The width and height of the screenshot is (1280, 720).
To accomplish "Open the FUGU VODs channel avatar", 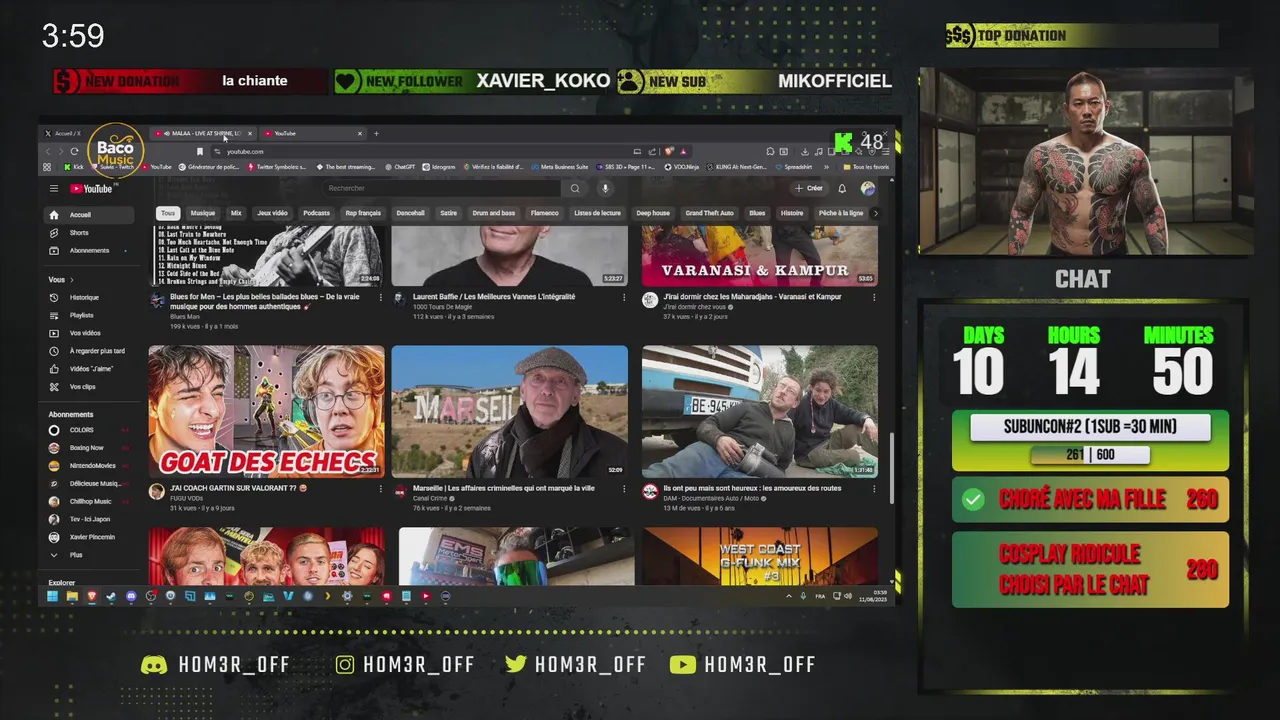I will point(157,492).
